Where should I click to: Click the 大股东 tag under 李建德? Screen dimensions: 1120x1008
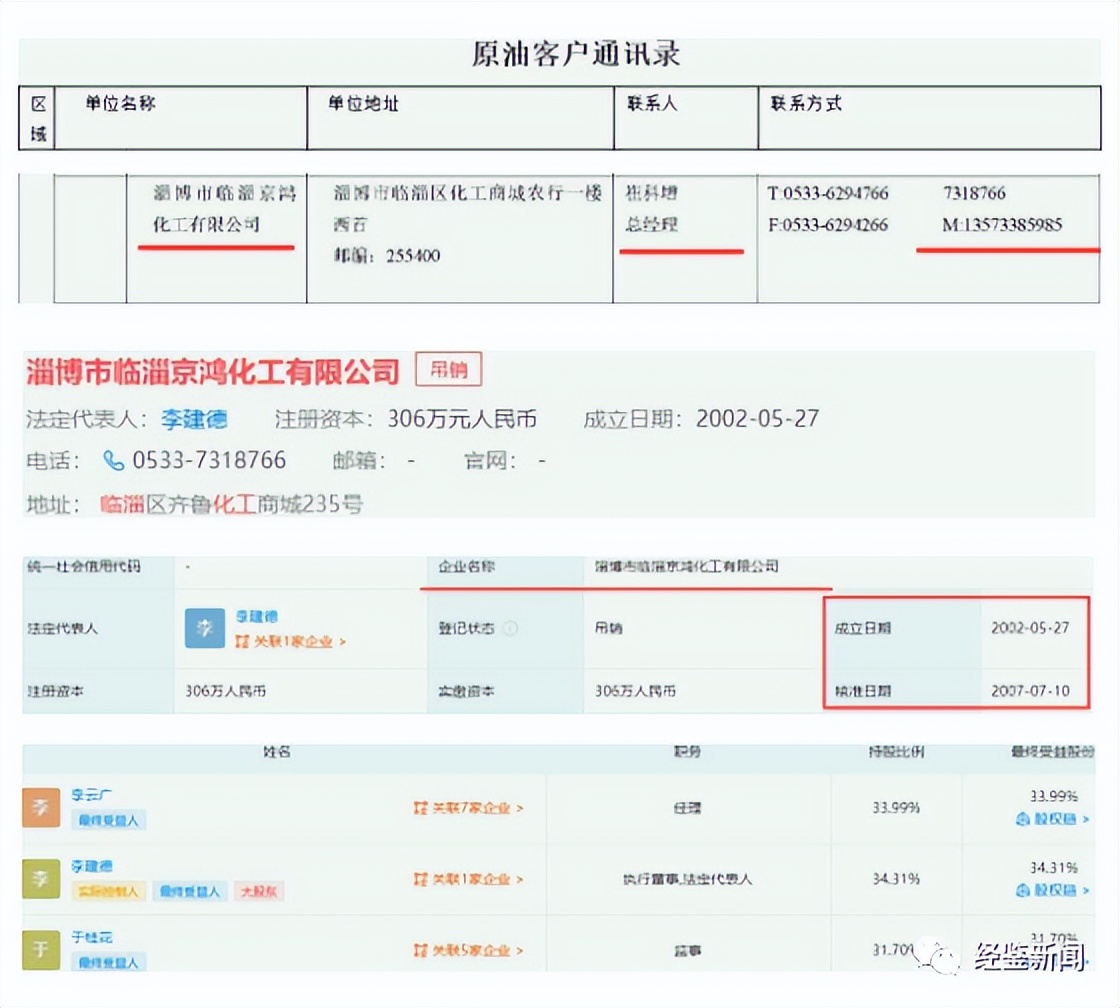tap(259, 891)
